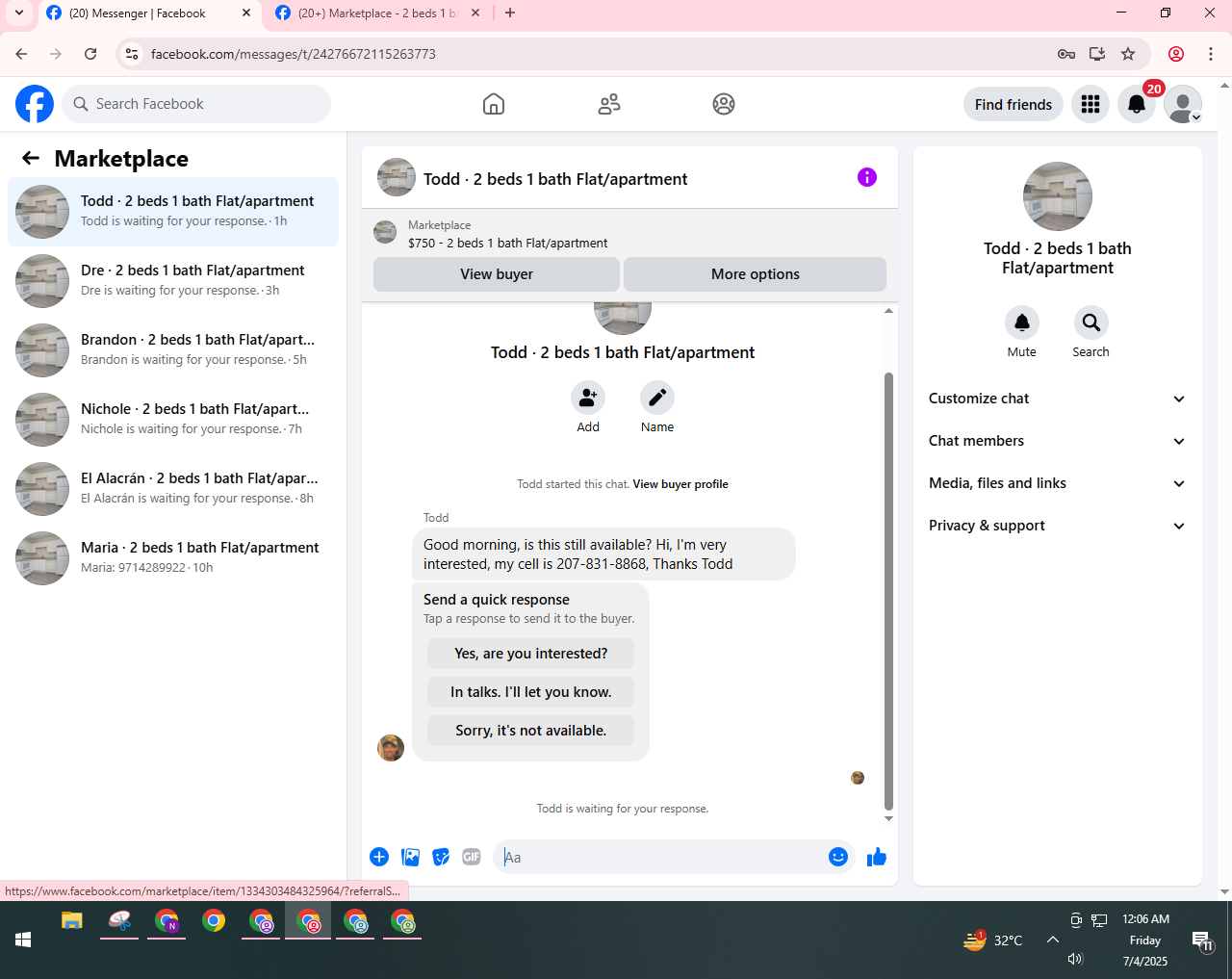Open the Groups icon in top navigation

724,104
